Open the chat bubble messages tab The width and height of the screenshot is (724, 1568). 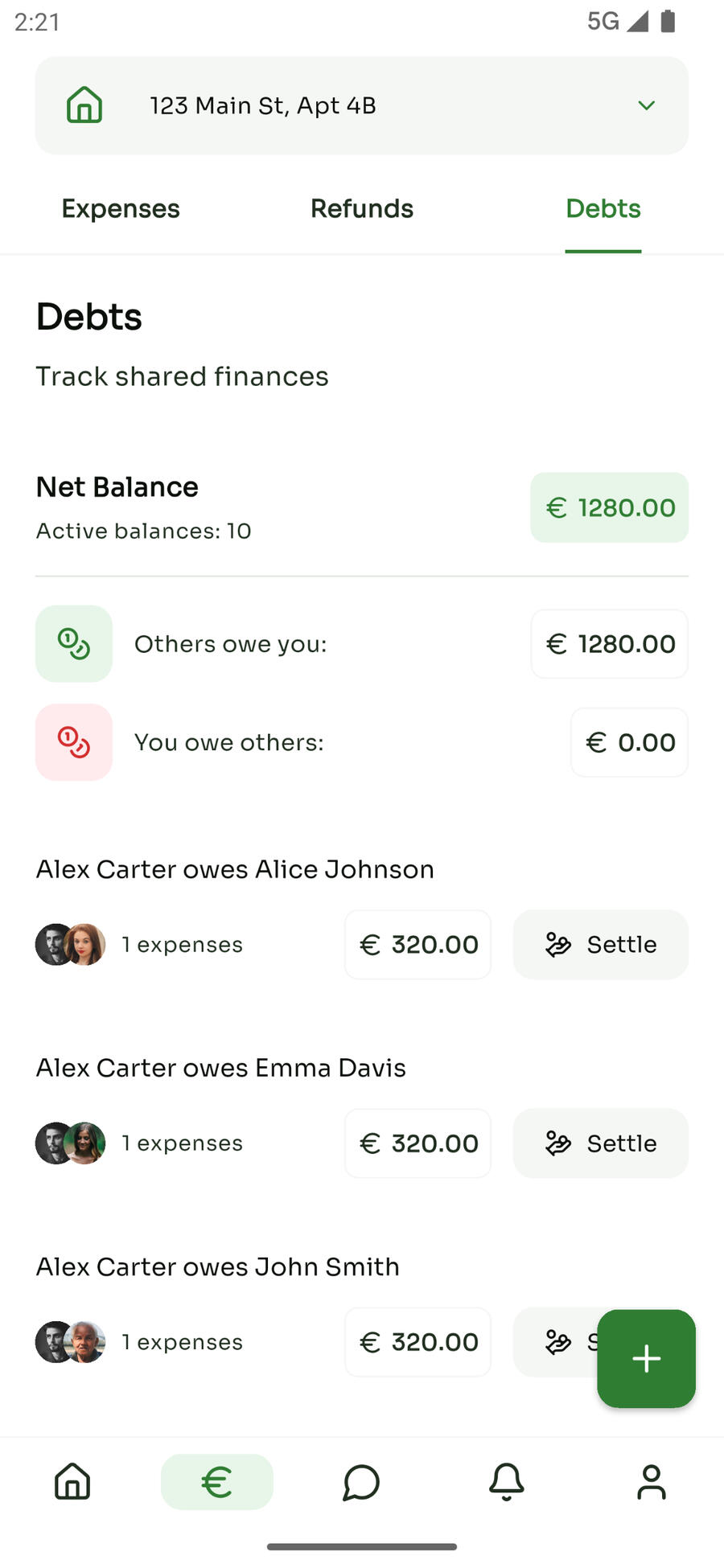pos(361,1482)
